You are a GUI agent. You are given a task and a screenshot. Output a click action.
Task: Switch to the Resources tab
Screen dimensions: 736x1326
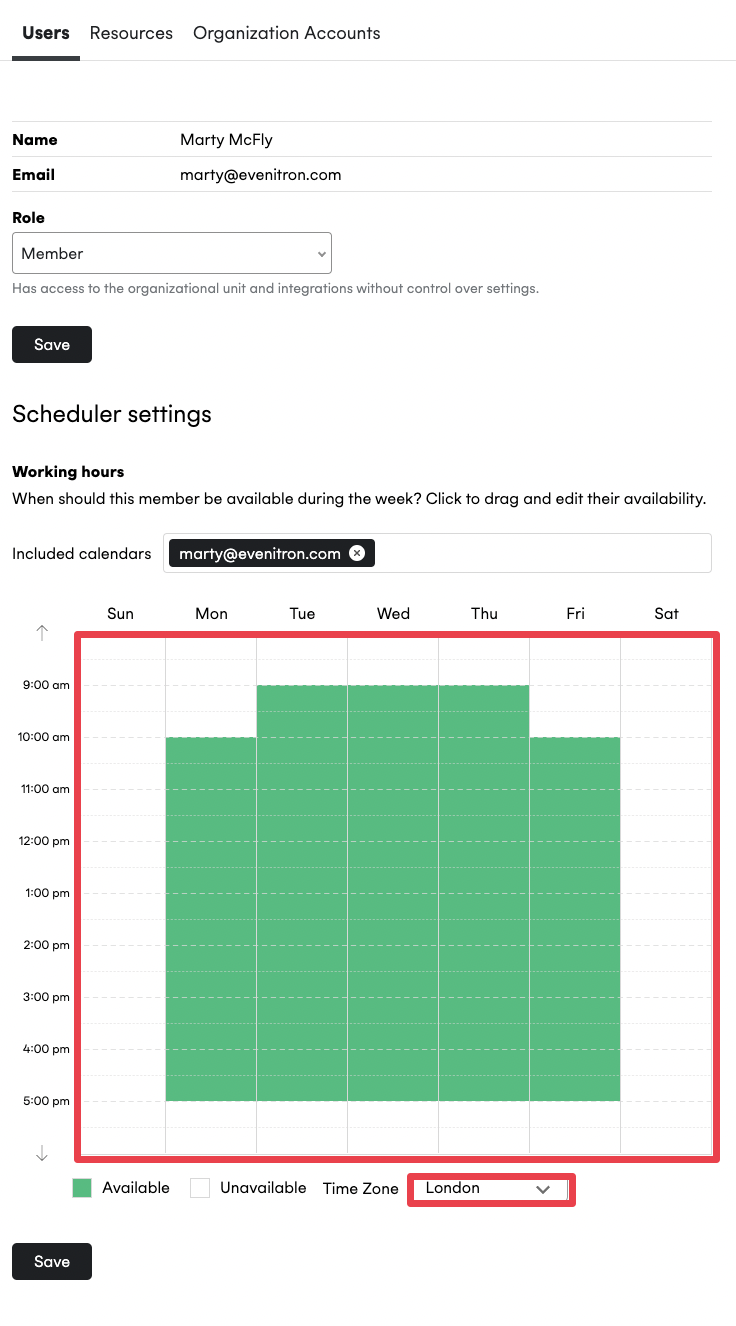[131, 33]
